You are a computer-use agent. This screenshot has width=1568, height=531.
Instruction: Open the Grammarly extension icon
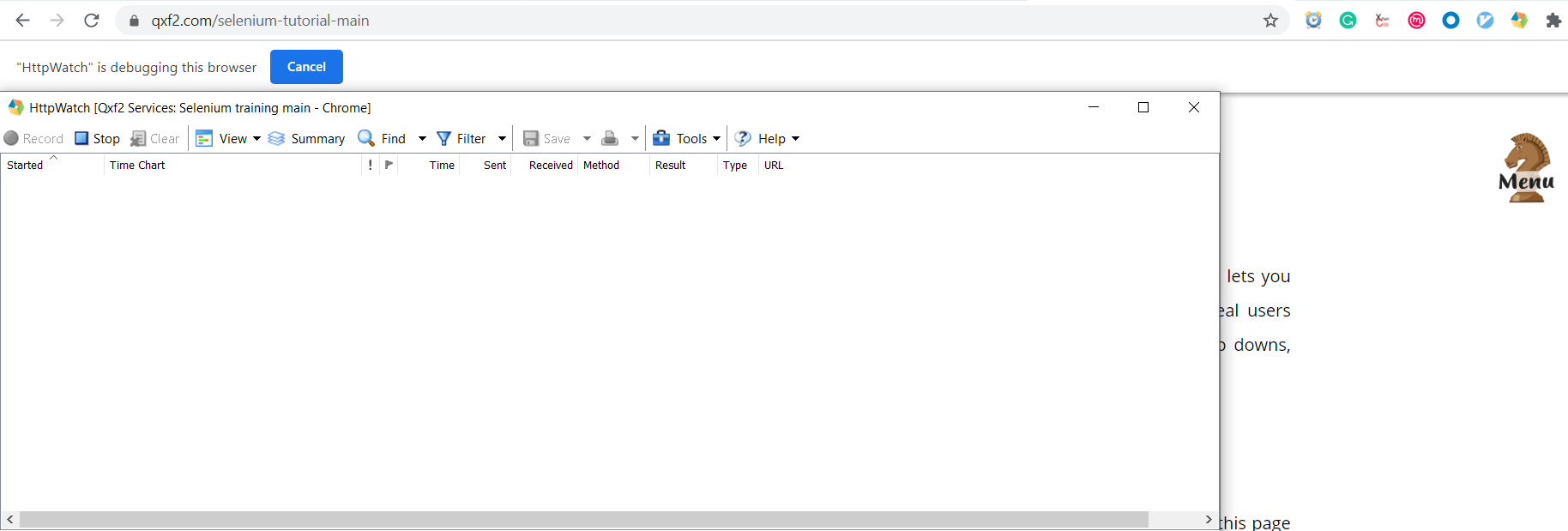[1348, 21]
